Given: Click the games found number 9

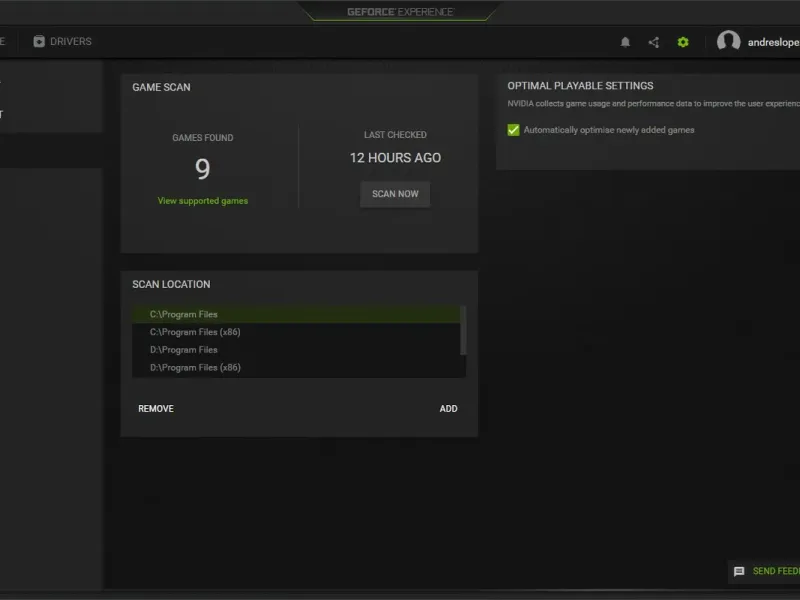Looking at the screenshot, I should (x=203, y=169).
